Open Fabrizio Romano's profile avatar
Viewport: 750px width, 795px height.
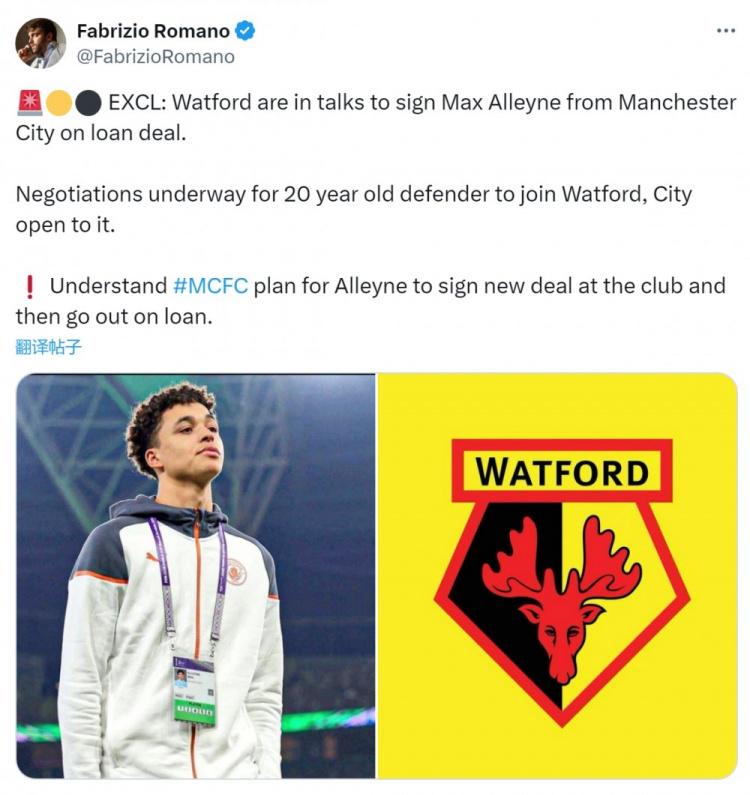point(41,44)
